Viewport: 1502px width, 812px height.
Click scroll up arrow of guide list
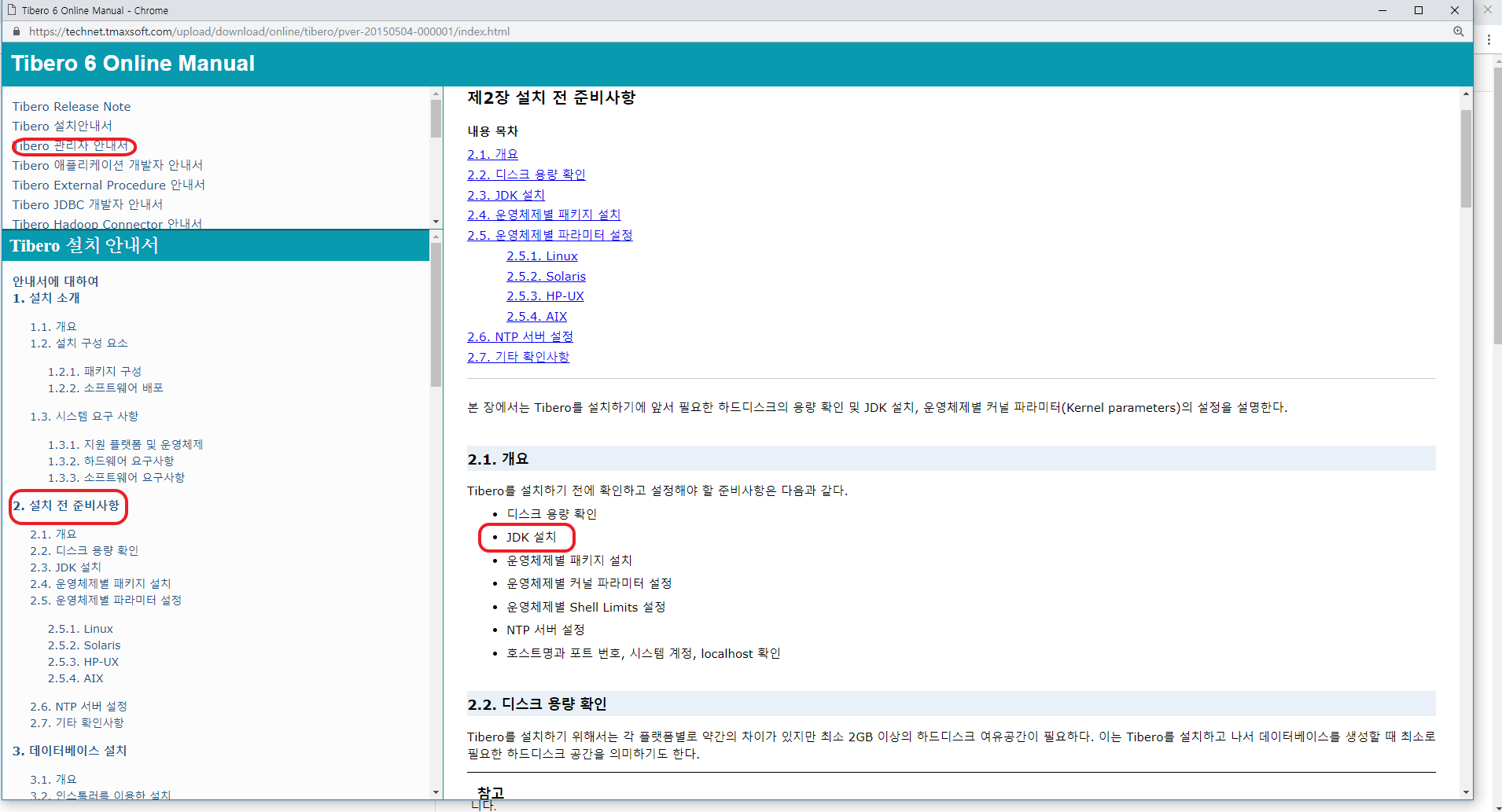click(436, 94)
